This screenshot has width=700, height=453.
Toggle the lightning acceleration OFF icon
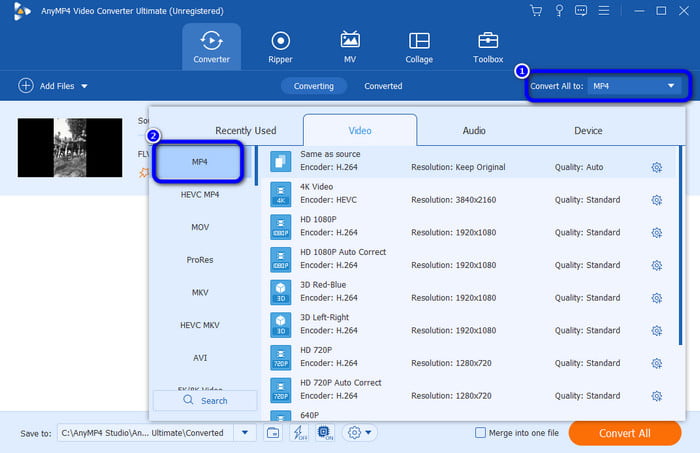pyautogui.click(x=299, y=432)
